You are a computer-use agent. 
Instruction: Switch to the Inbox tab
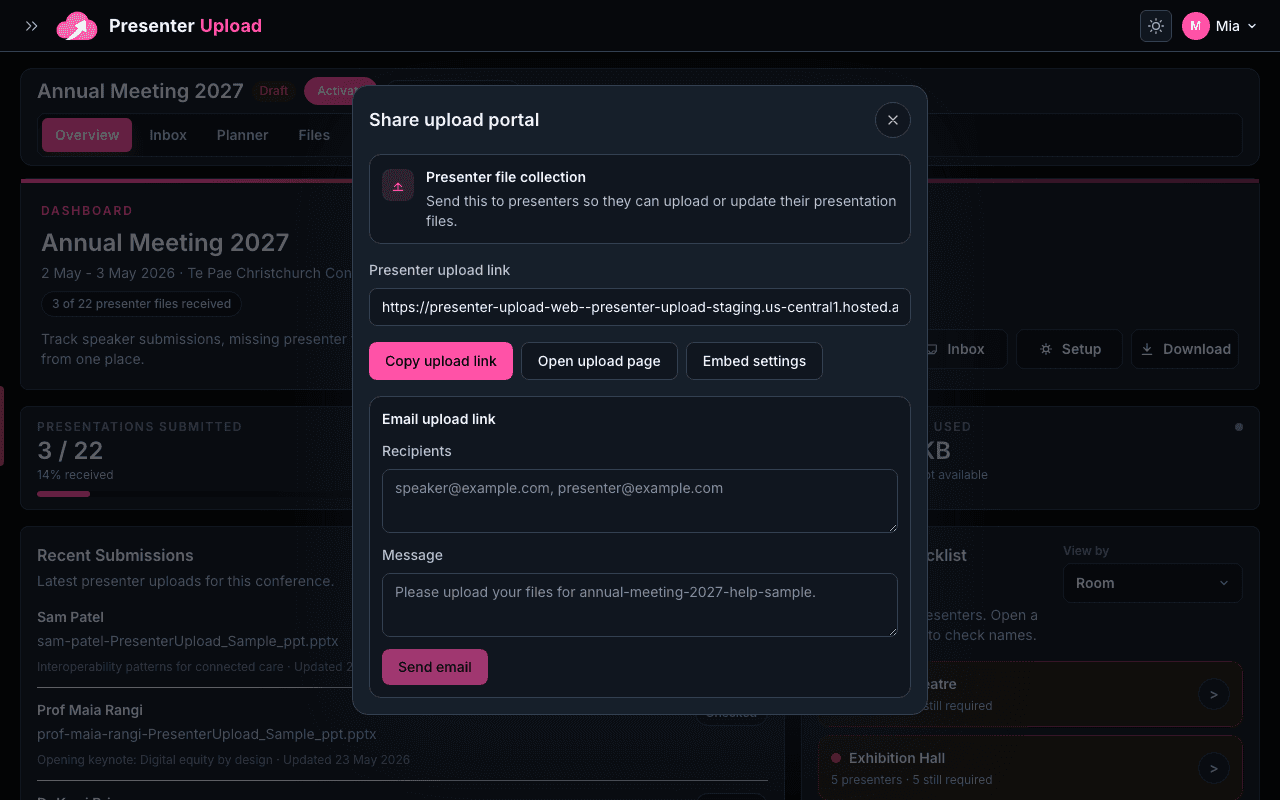168,135
